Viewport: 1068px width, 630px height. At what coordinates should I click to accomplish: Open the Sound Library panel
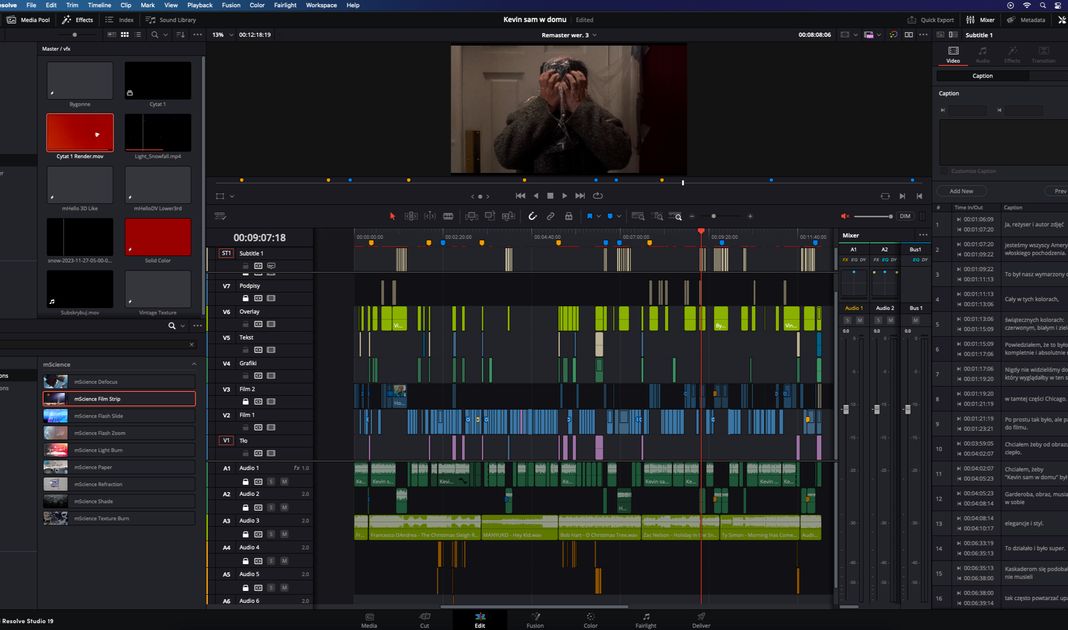(x=173, y=19)
